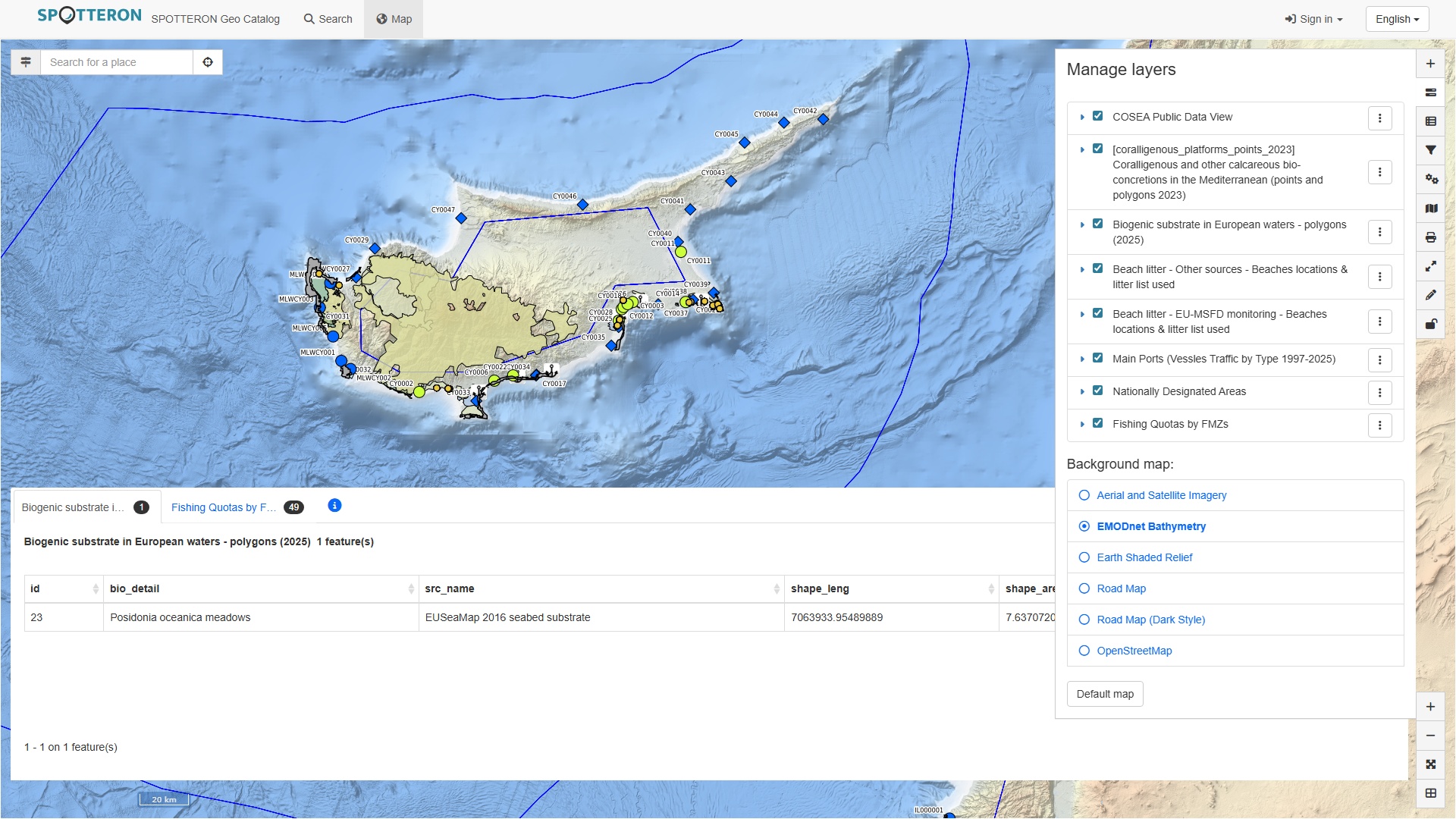1456x819 pixels.
Task: Open the print map tool
Action: coord(1431,237)
